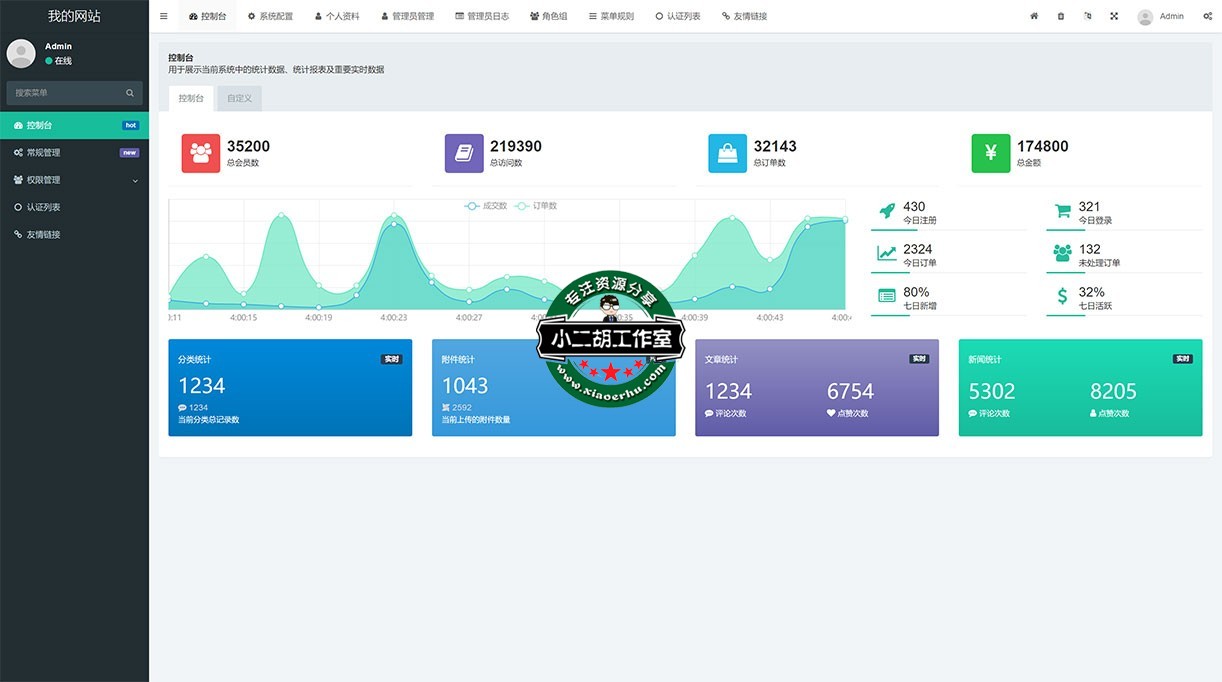Open 友情链接 in the sidebar
Image resolution: width=1222 pixels, height=682 pixels.
click(74, 235)
